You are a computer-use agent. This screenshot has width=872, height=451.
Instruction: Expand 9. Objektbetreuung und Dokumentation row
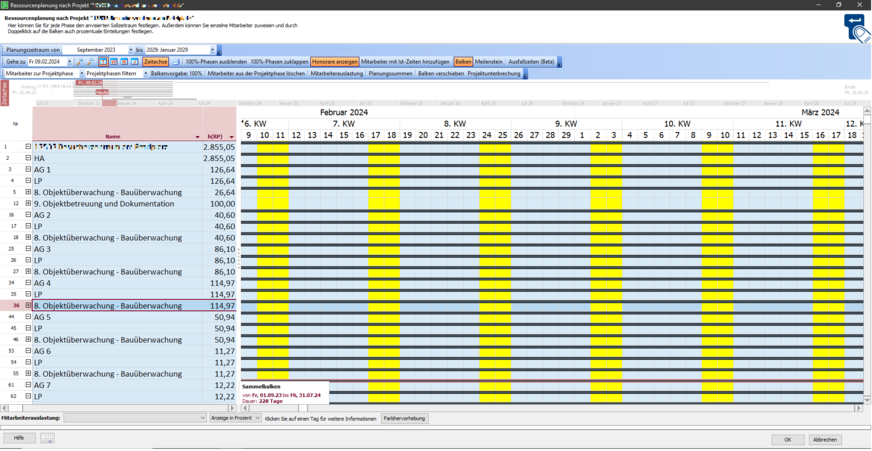pyautogui.click(x=28, y=204)
